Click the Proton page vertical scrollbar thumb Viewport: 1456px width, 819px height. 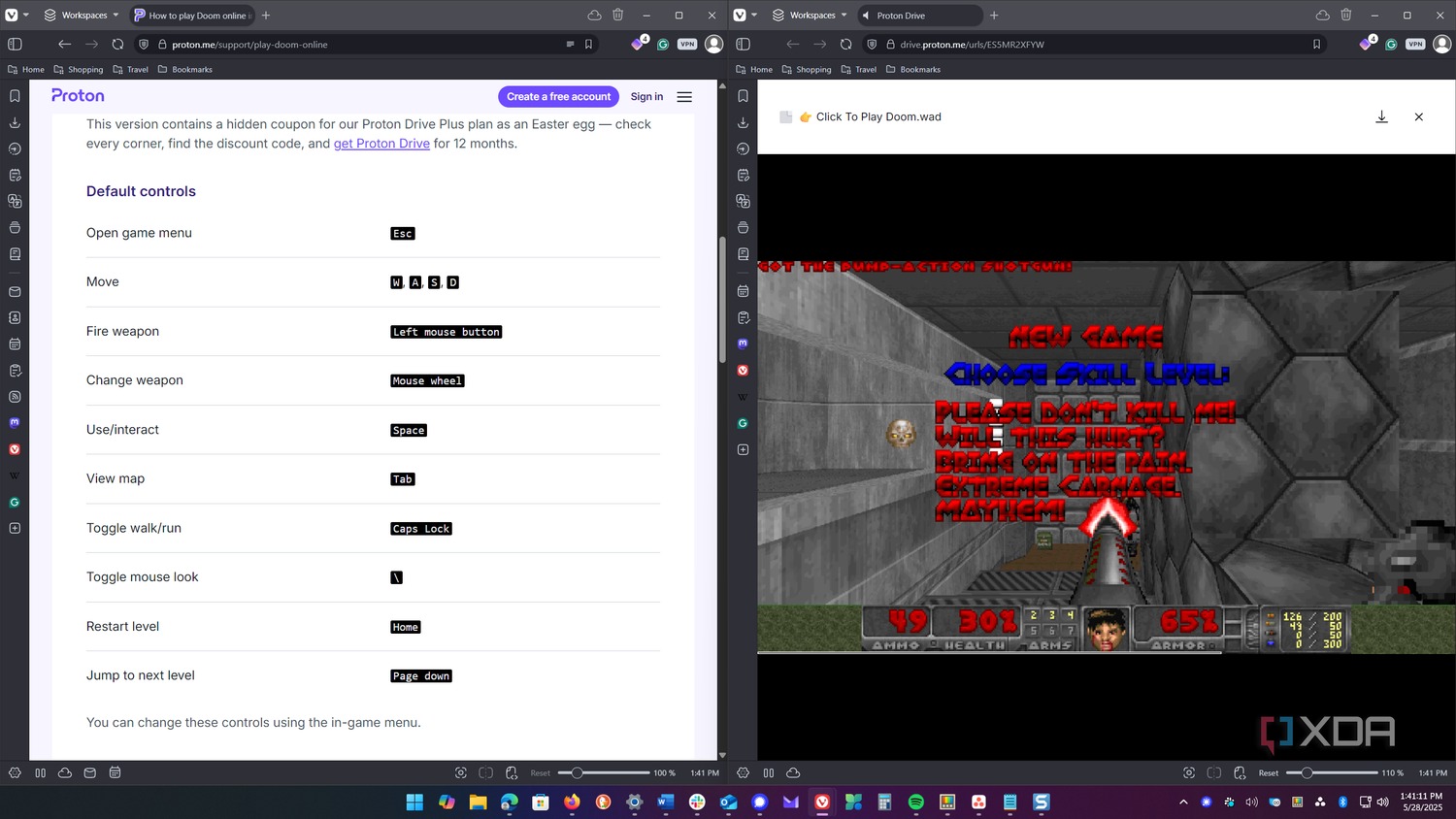pyautogui.click(x=722, y=300)
